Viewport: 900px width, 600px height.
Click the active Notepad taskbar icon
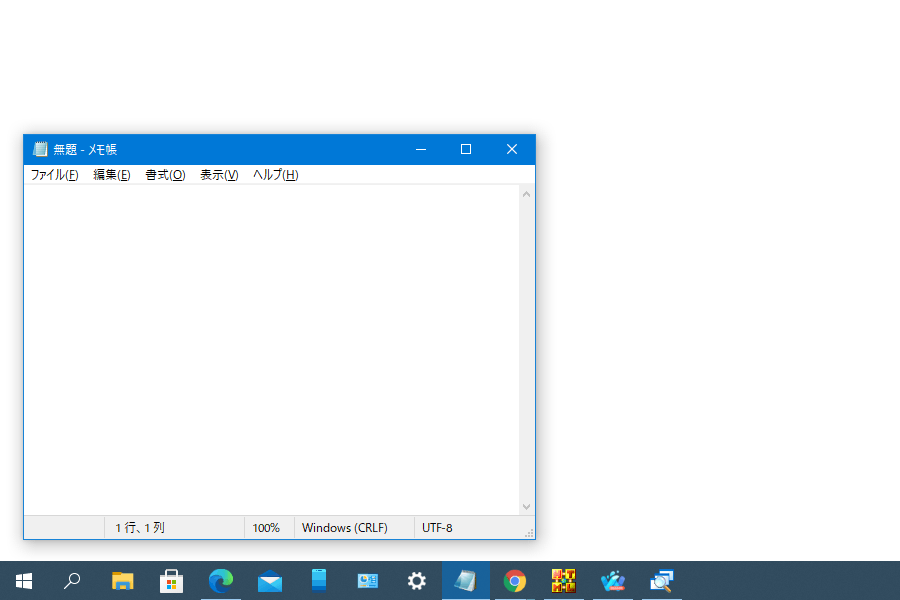[465, 581]
